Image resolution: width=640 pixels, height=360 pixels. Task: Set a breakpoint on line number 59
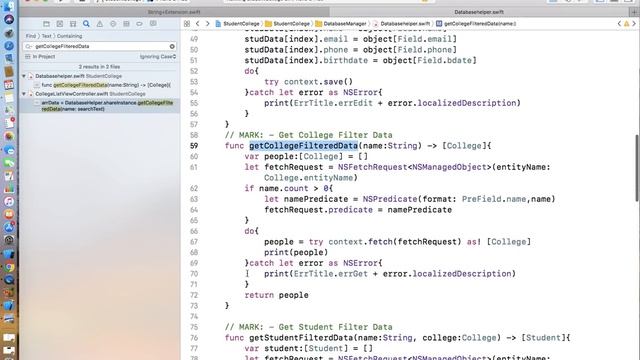point(194,146)
